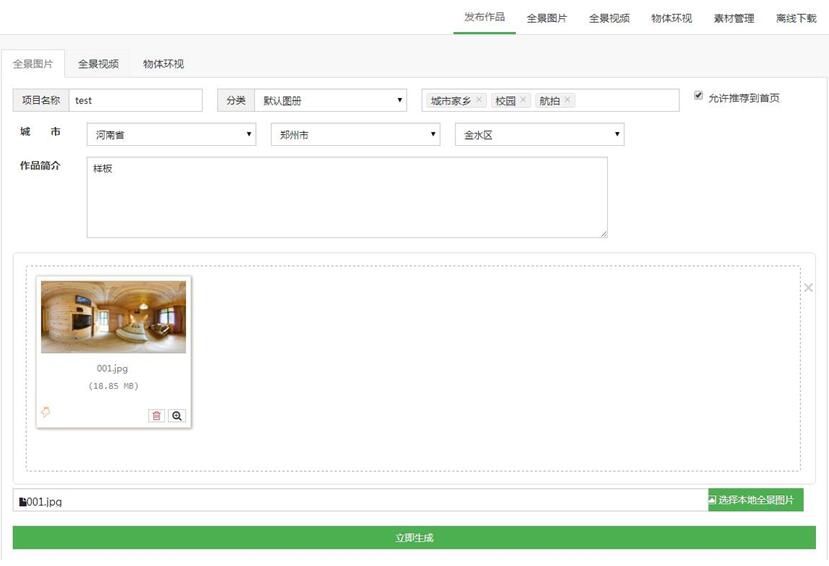Switch to the 全景视频 sub-tab
The image size is (829, 566).
click(98, 64)
